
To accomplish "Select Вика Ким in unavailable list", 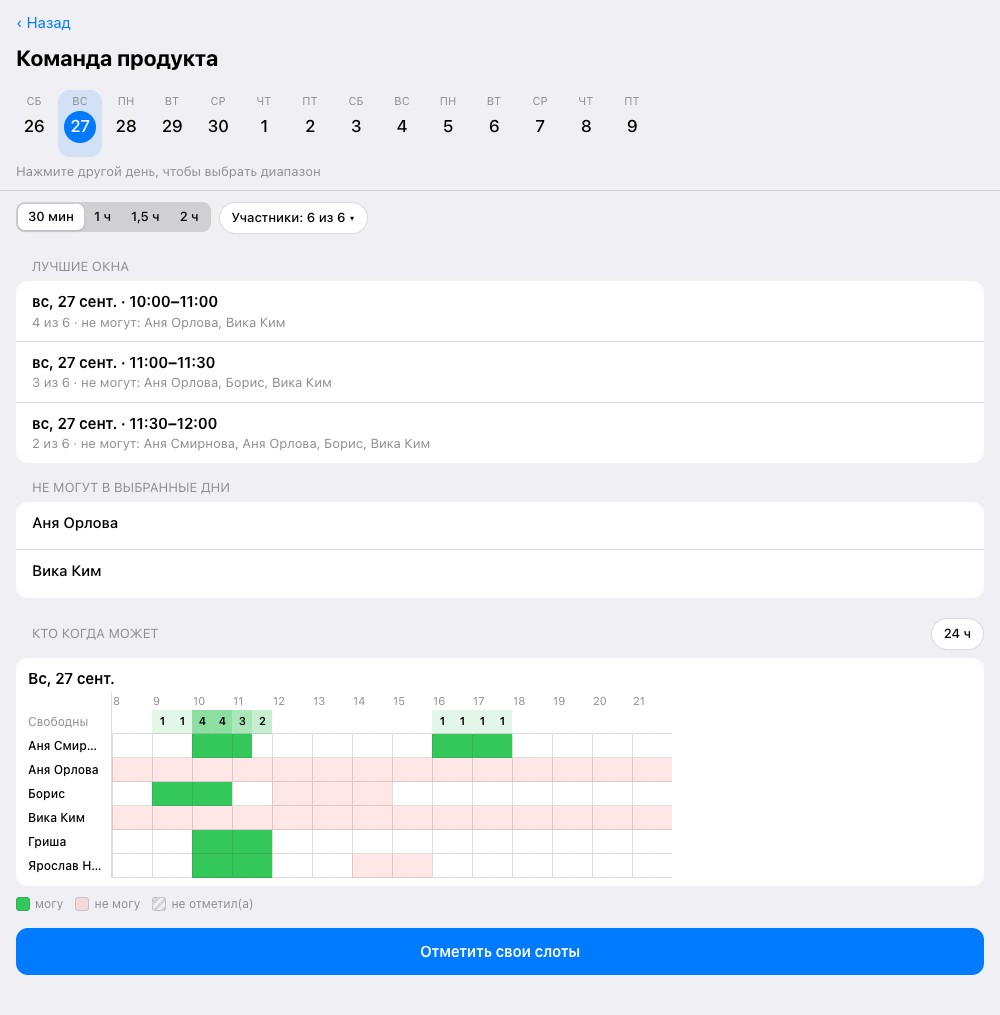I will point(500,574).
